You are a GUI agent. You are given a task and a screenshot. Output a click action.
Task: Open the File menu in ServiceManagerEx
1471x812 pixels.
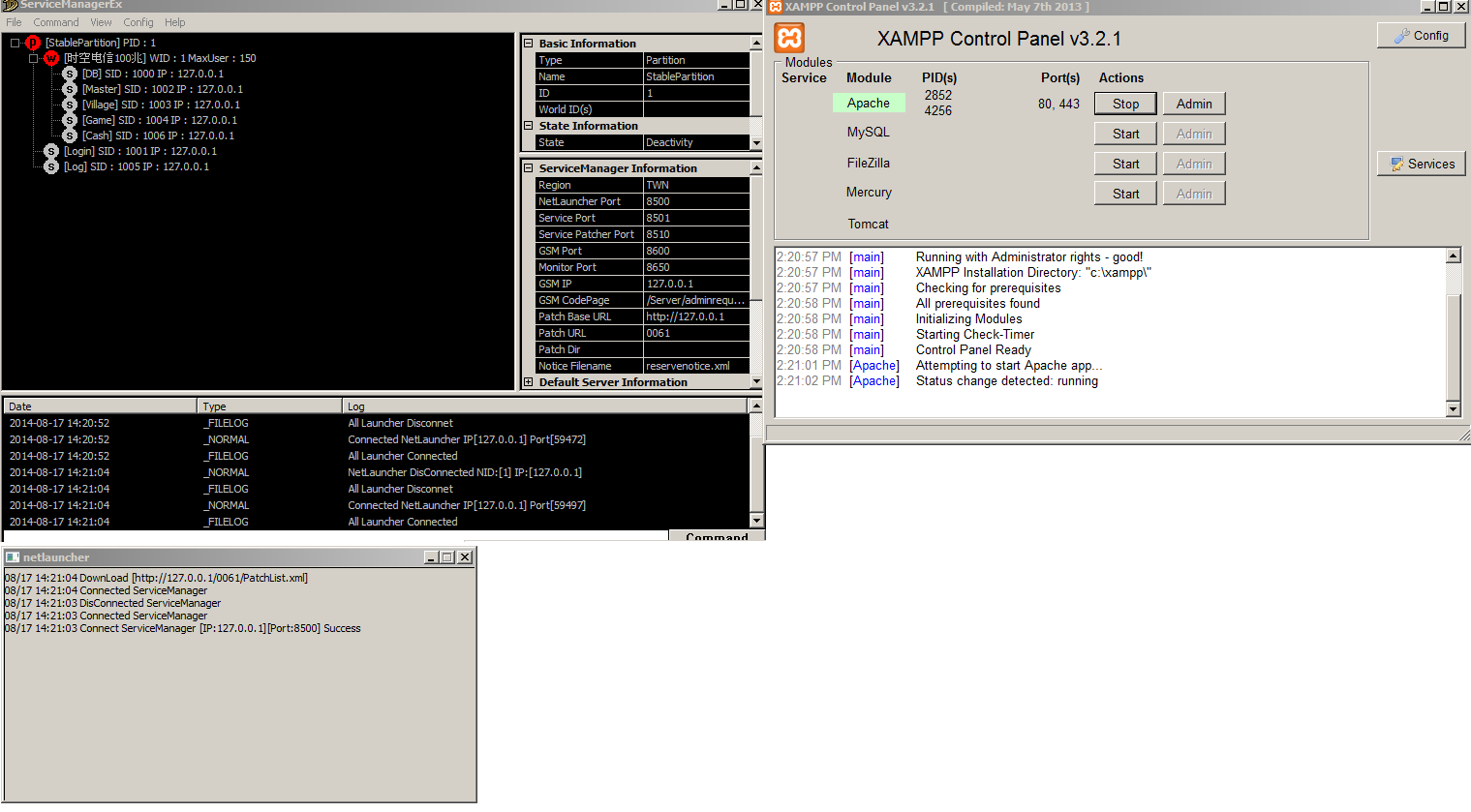(x=14, y=22)
